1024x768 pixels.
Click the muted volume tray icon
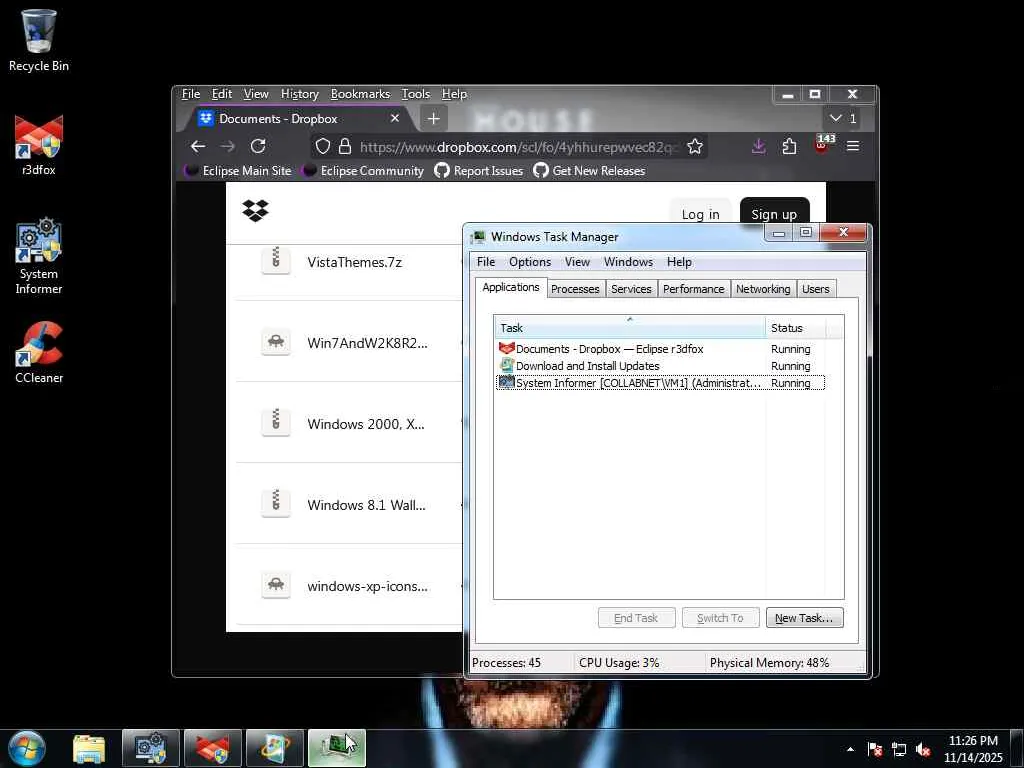click(923, 749)
